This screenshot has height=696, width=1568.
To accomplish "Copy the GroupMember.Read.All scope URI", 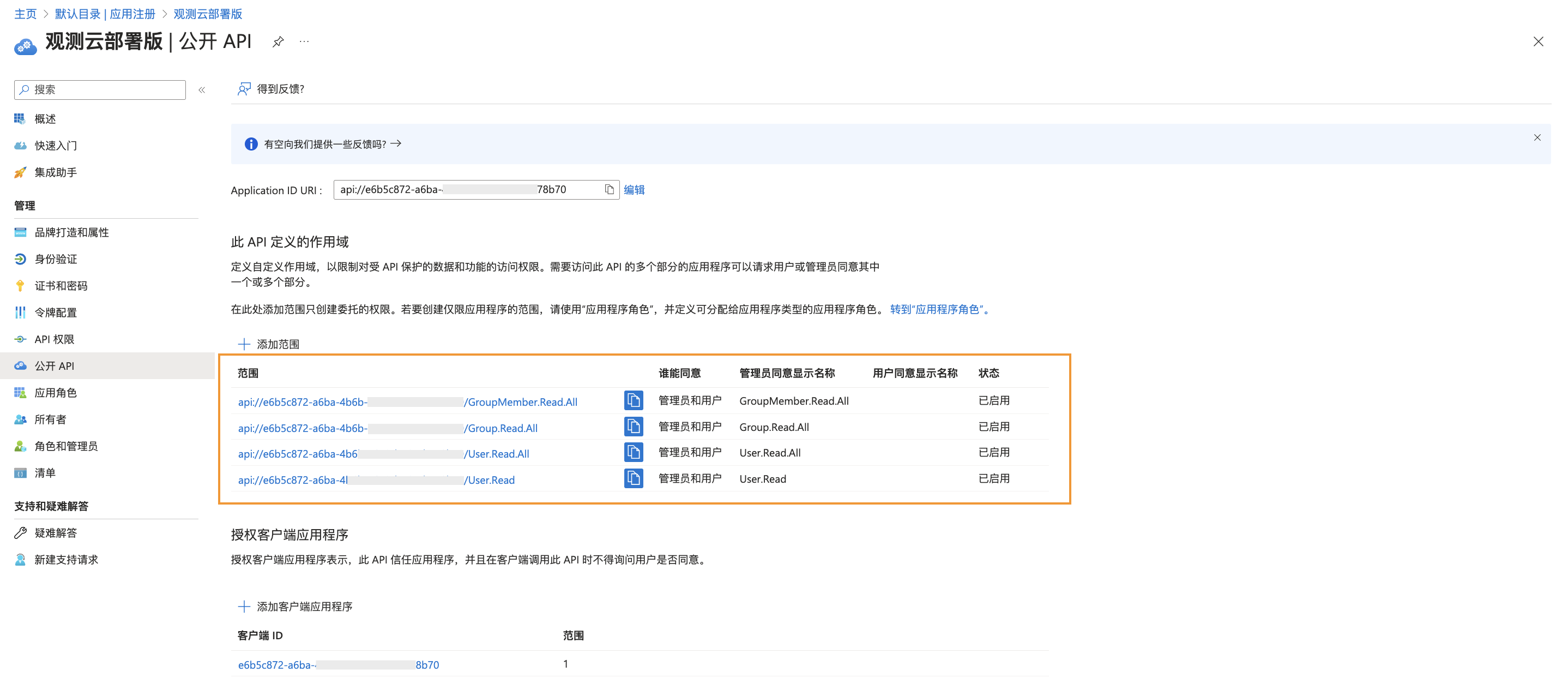I will [x=633, y=401].
